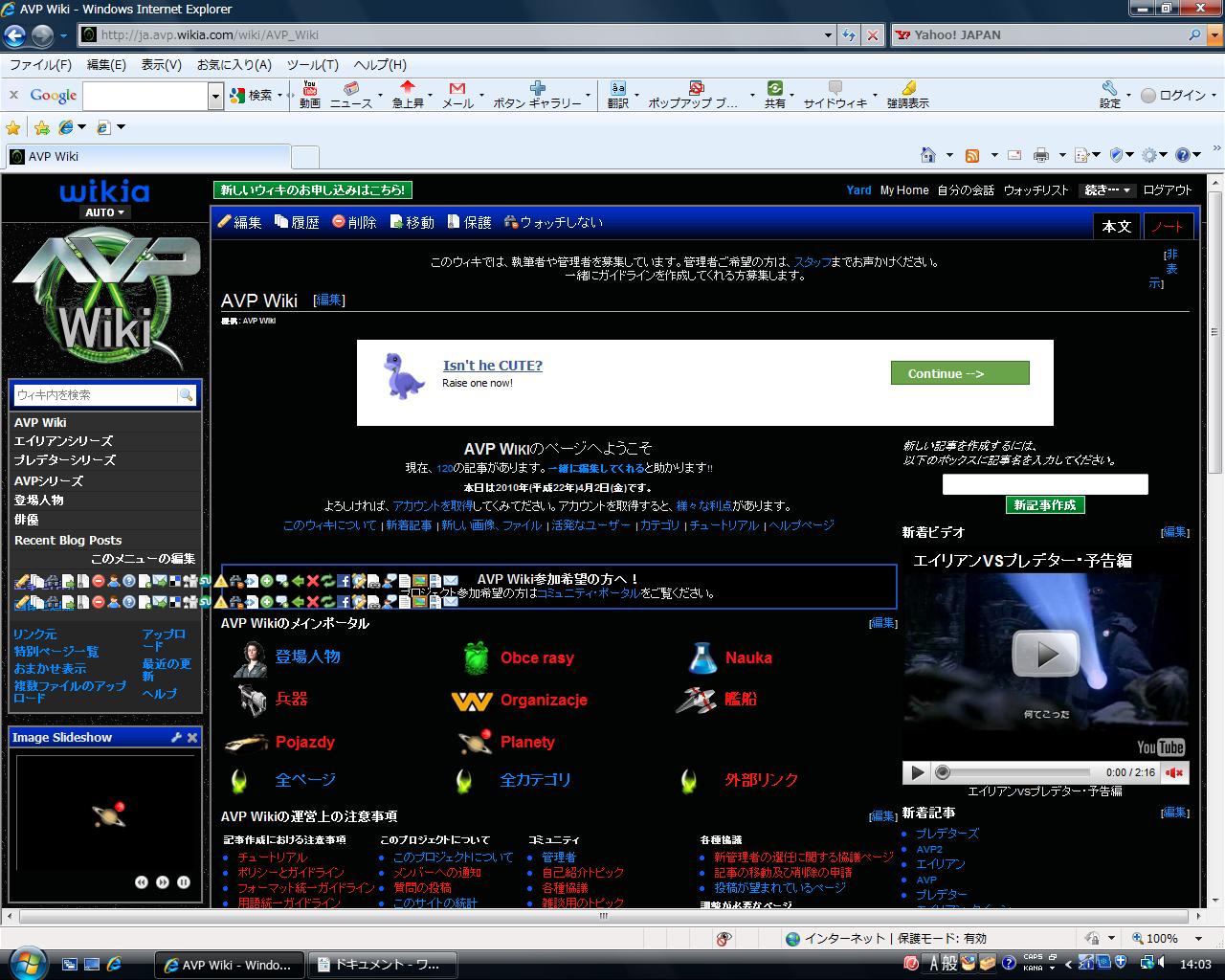Open 新しいウィキのお申し込みはこちら! banner

(313, 190)
